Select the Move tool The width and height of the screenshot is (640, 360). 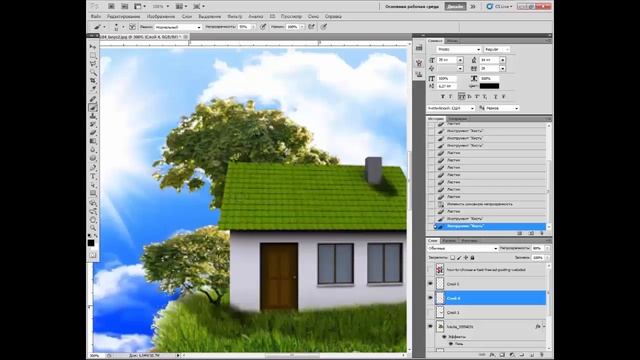93,47
